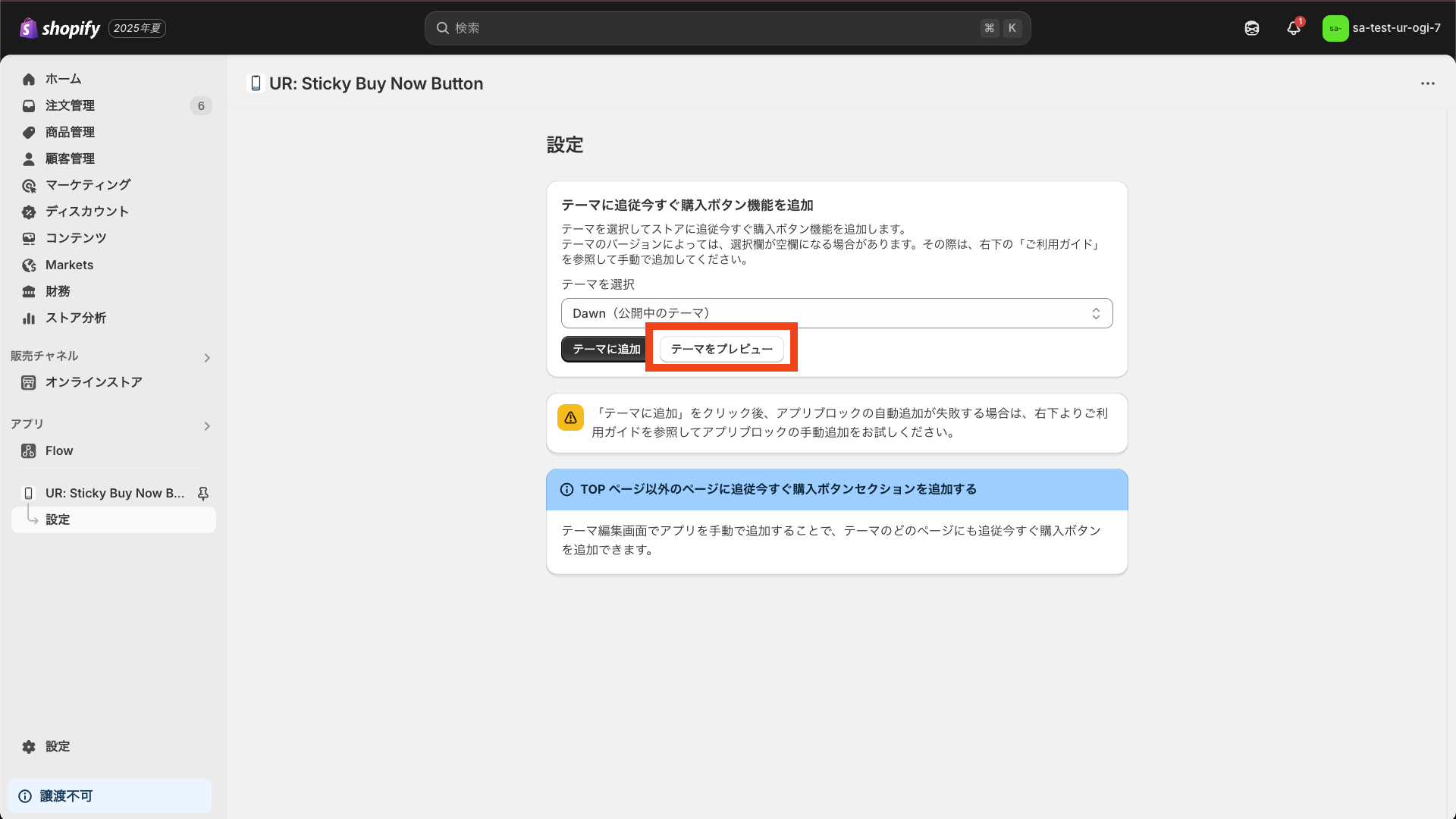Open the sa-test-ur-ogi-7 account menu
The width and height of the screenshot is (1456, 819).
tap(1381, 28)
